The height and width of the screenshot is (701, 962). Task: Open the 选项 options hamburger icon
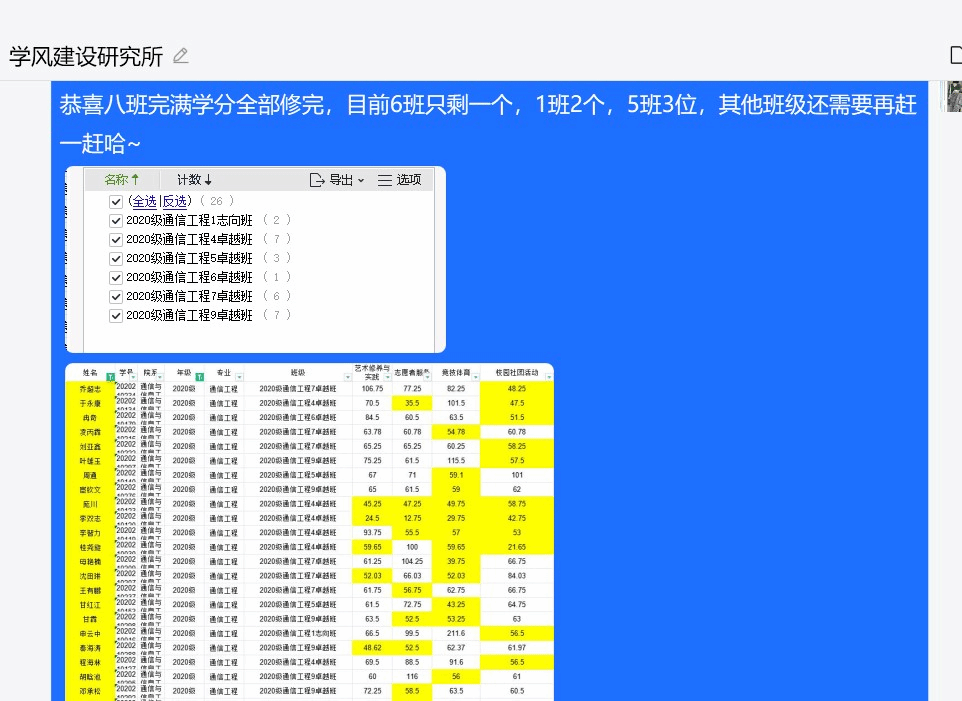tap(385, 180)
